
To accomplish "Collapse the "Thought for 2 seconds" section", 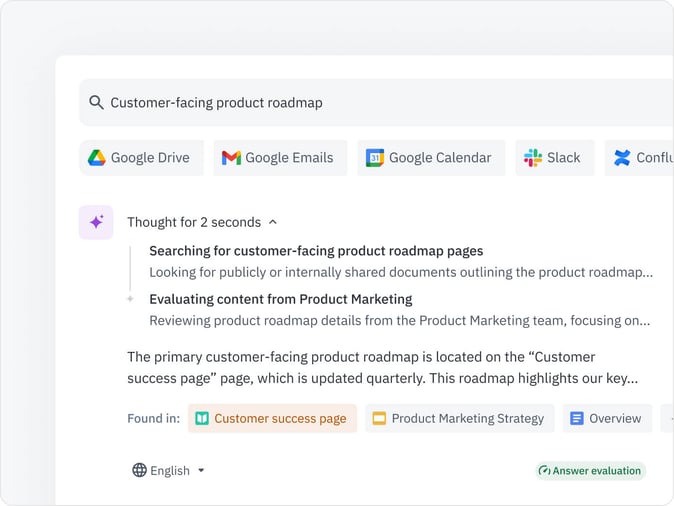I will click(x=273, y=222).
